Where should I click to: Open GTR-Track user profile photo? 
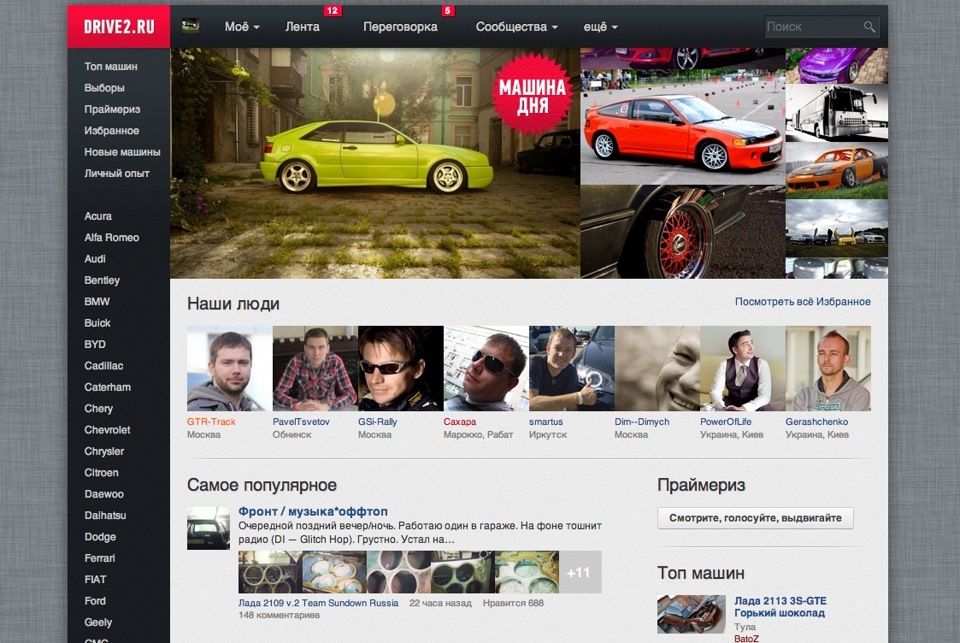[x=229, y=368]
